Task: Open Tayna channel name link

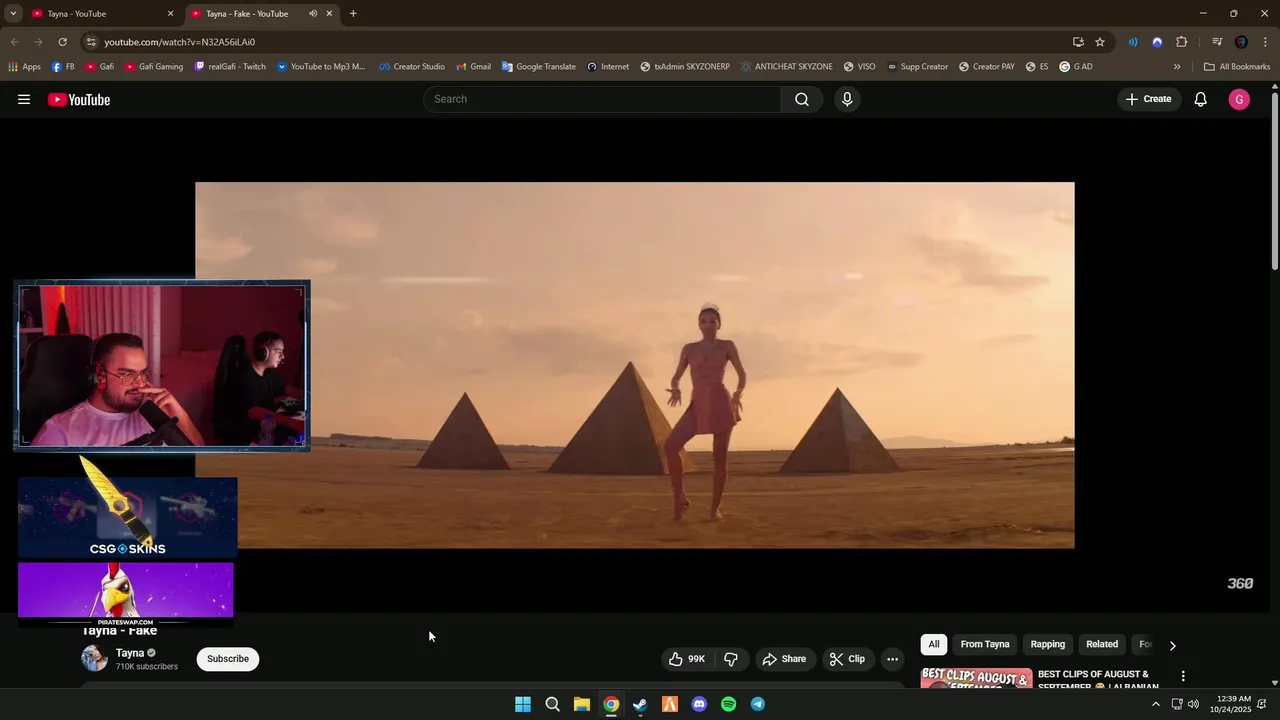Action: pyautogui.click(x=130, y=653)
